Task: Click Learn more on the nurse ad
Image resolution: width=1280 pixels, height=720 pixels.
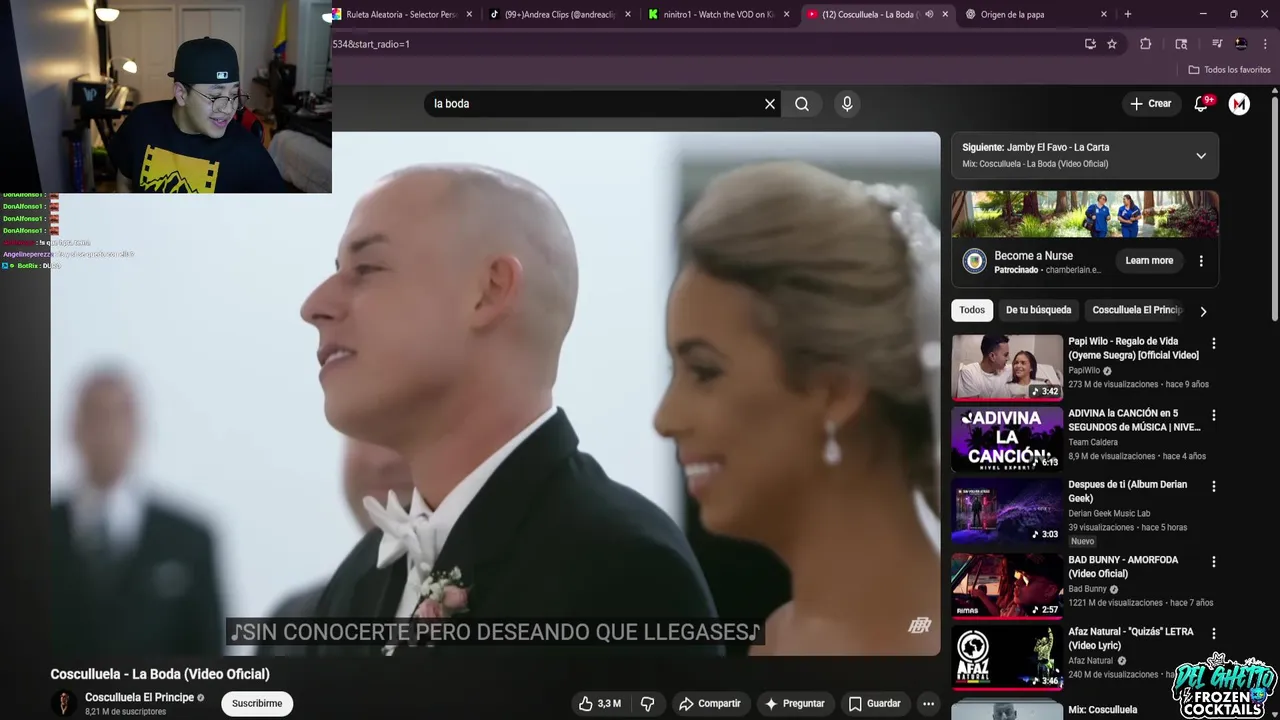Action: [x=1149, y=261]
